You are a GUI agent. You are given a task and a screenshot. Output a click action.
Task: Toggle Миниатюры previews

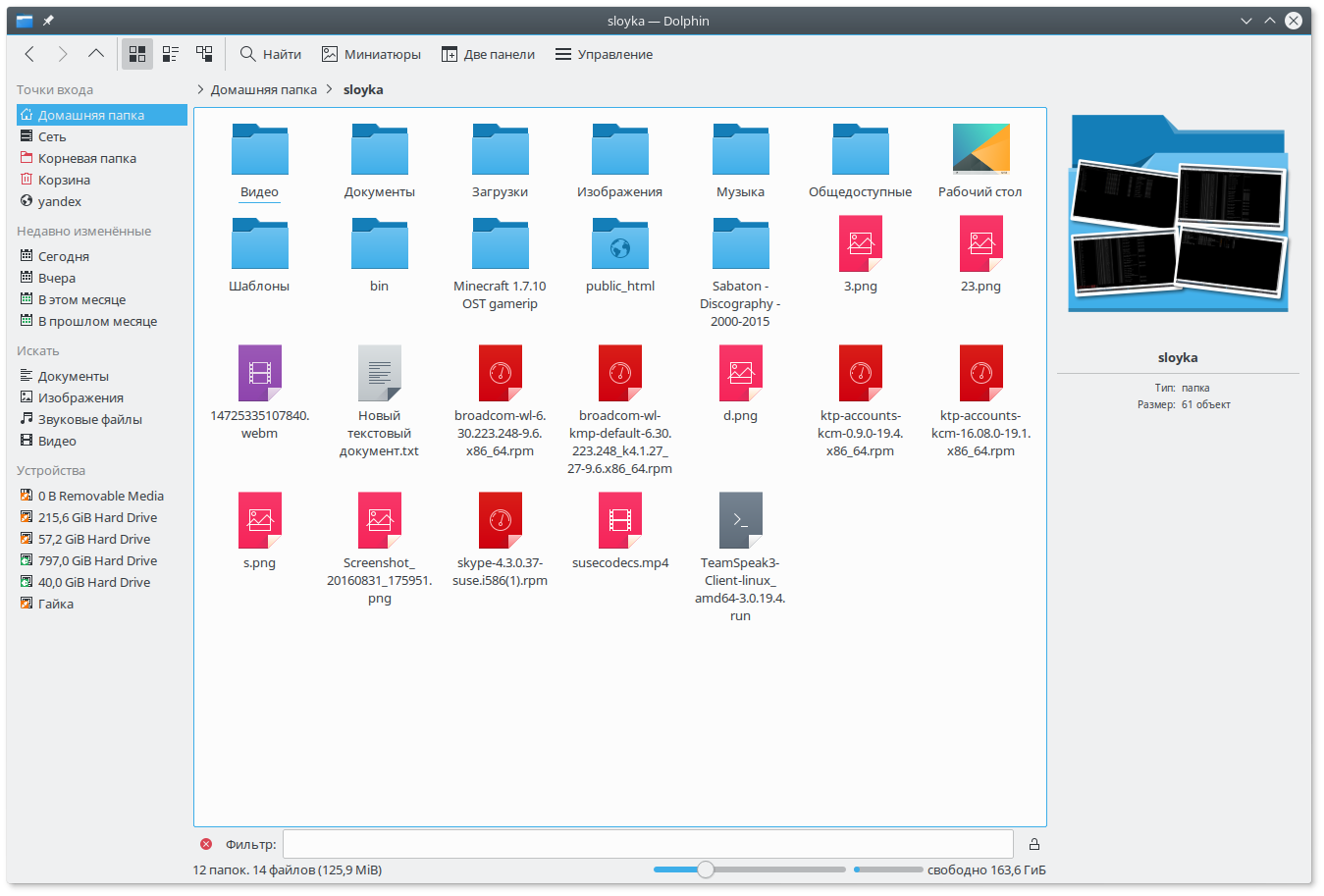point(372,54)
